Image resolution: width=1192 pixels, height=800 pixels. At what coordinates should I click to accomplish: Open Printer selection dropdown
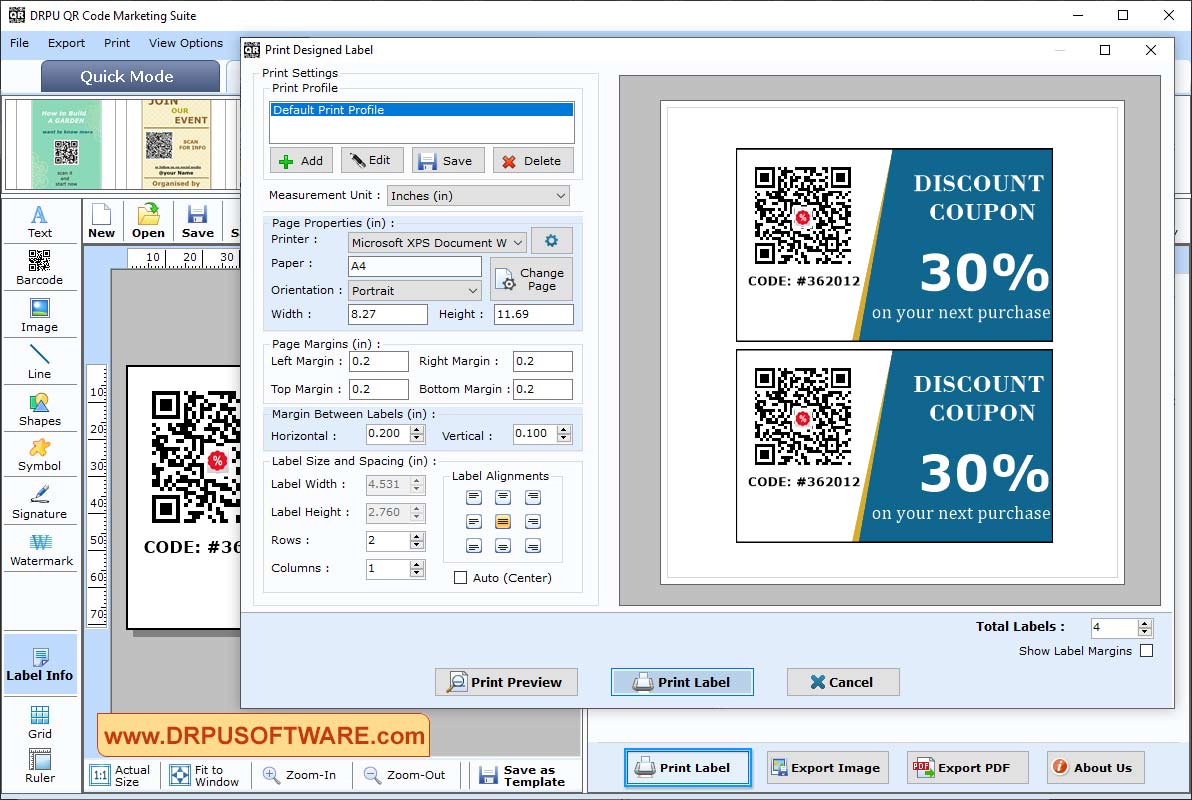click(x=437, y=243)
